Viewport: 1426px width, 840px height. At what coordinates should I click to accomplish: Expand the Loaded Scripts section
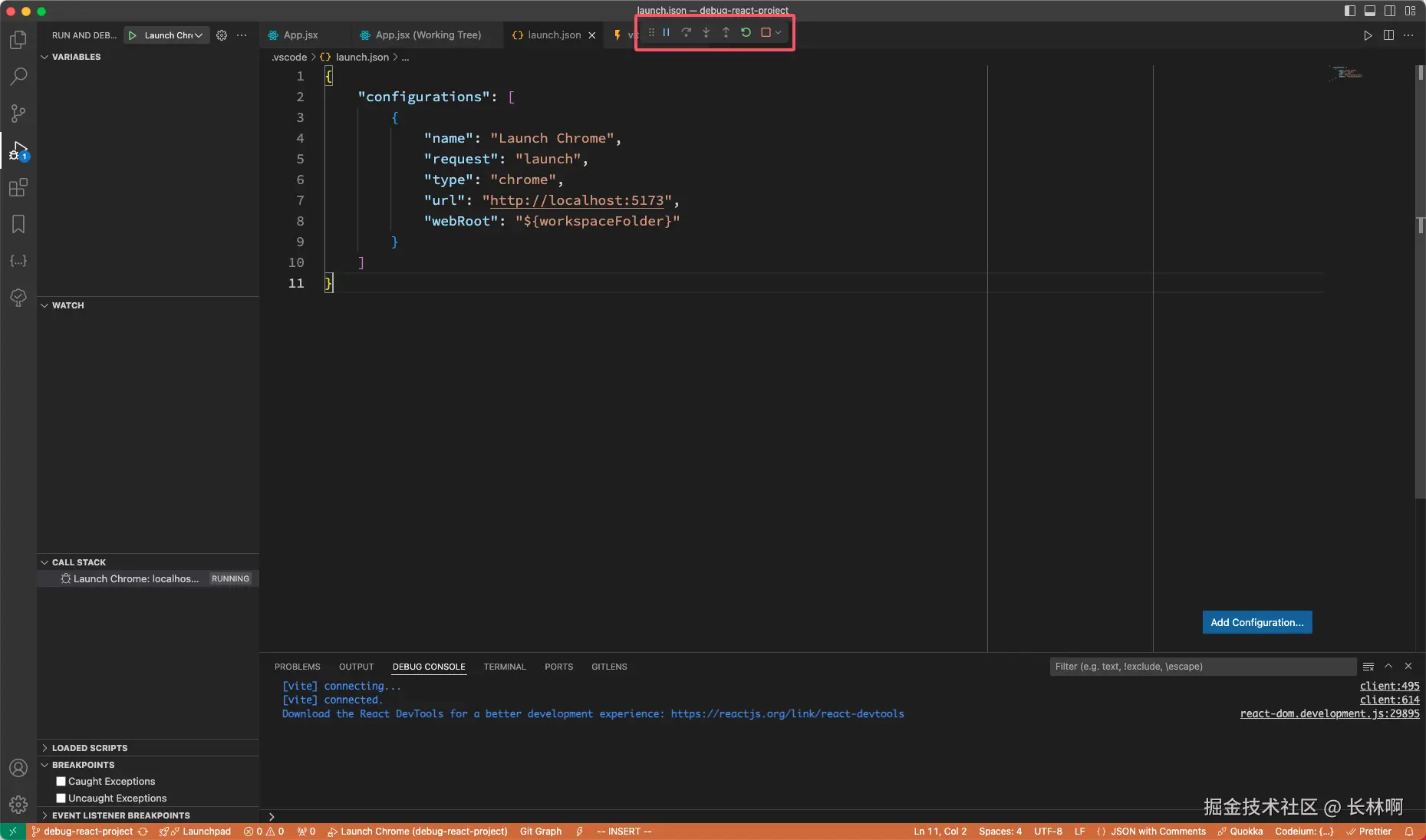coord(89,748)
